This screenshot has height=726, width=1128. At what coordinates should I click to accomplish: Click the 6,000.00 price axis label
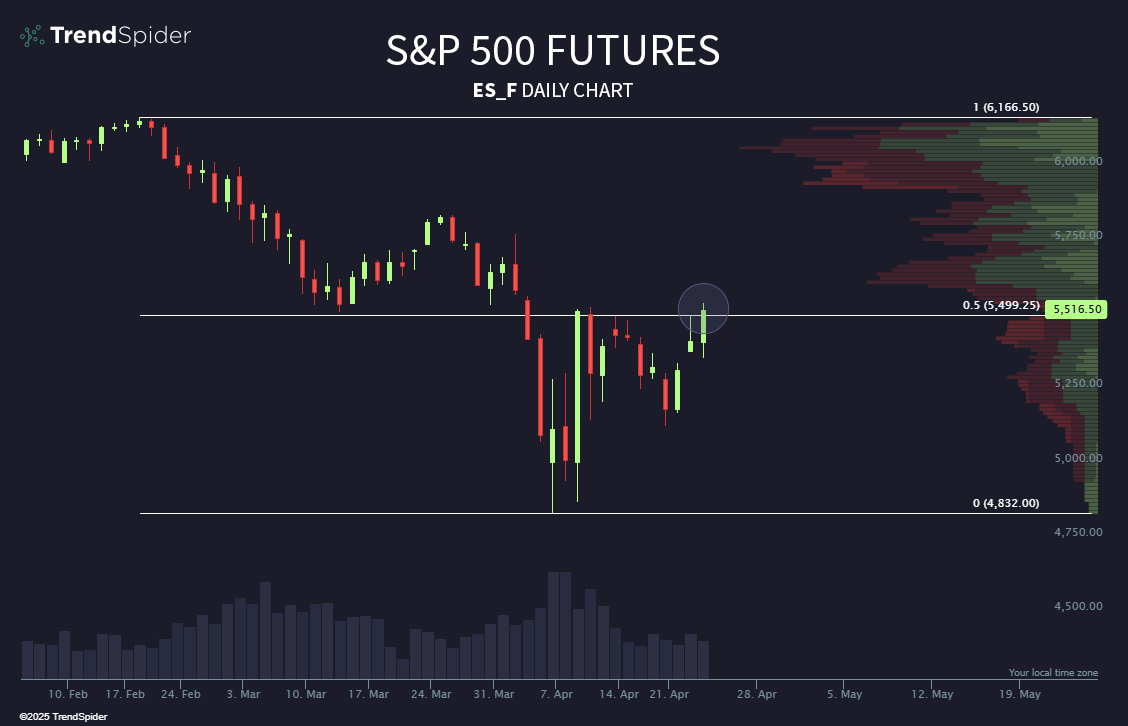[x=1079, y=161]
